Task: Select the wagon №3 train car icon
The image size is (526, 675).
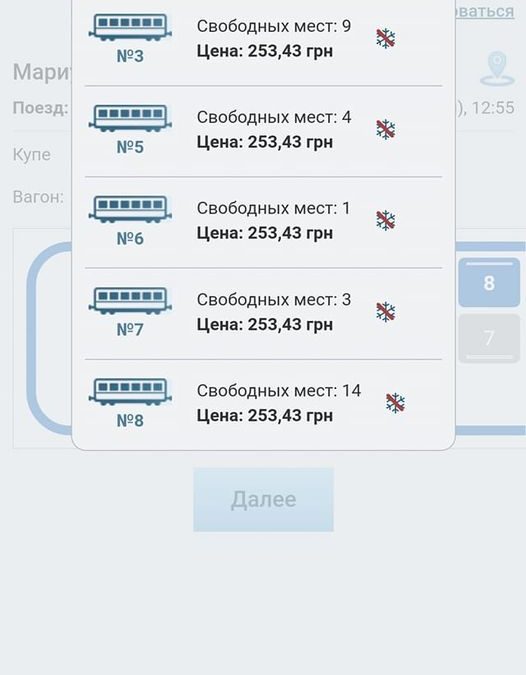Action: [130, 28]
